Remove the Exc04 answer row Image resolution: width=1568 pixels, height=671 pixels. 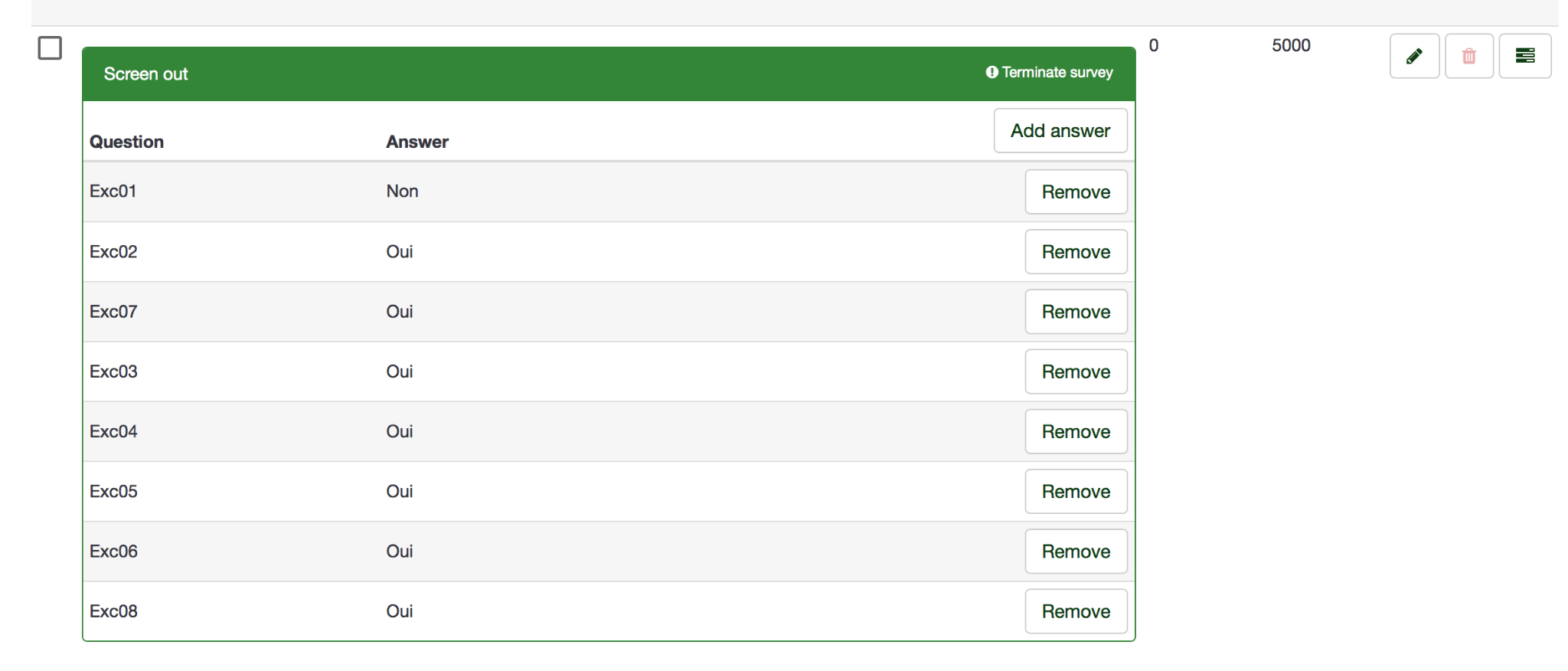click(1076, 432)
